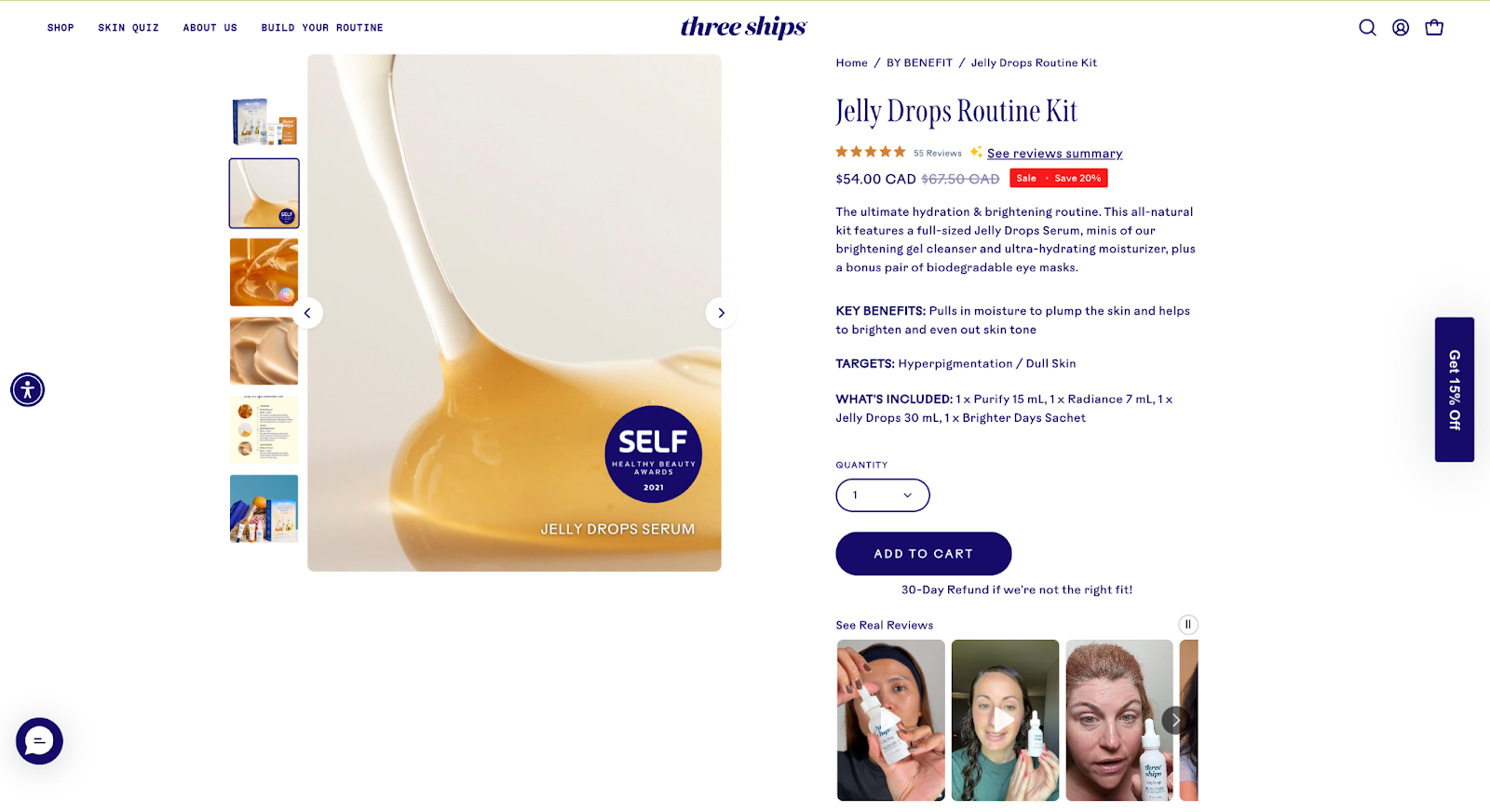Open the accessibility widget icon
The width and height of the screenshot is (1490, 812).
point(27,389)
